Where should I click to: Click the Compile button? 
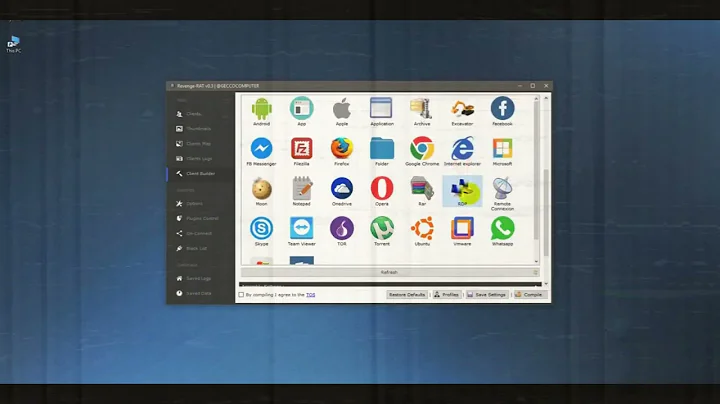529,295
